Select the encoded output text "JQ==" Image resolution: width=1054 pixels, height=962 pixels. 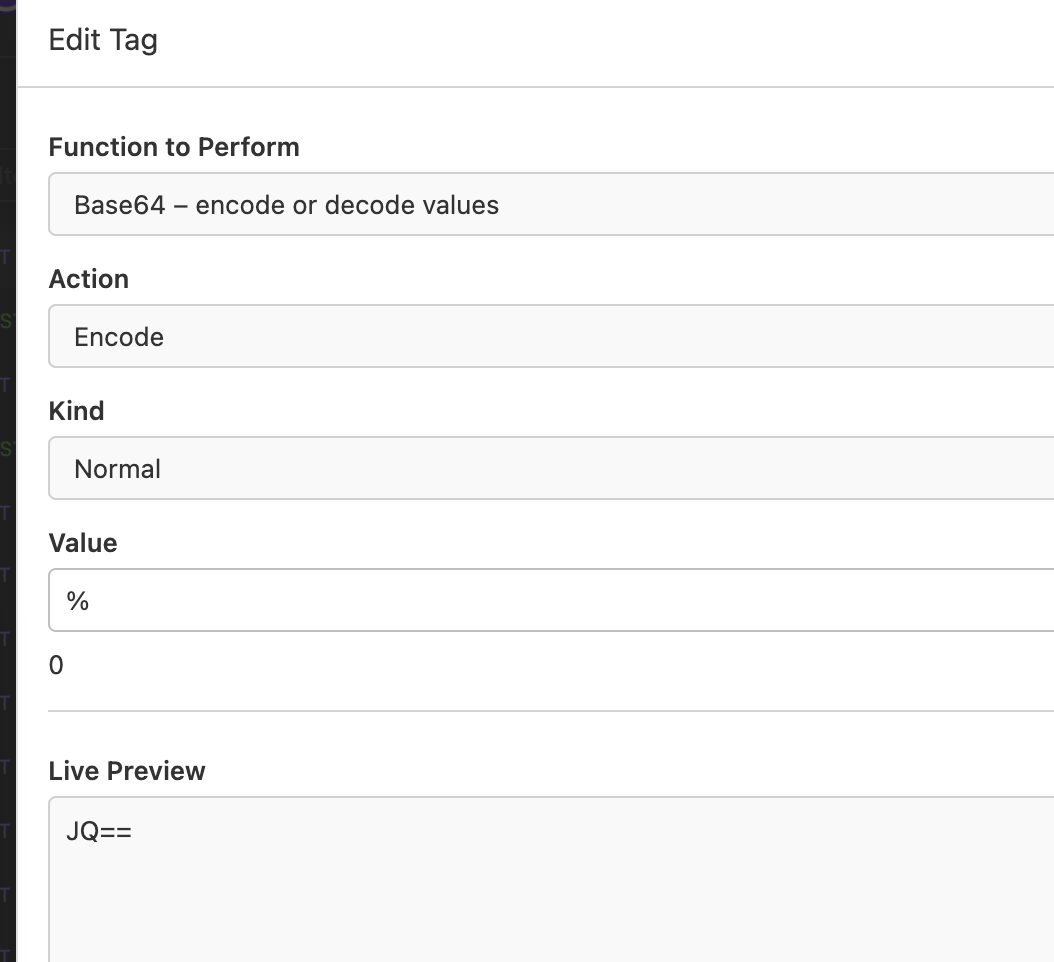97,830
